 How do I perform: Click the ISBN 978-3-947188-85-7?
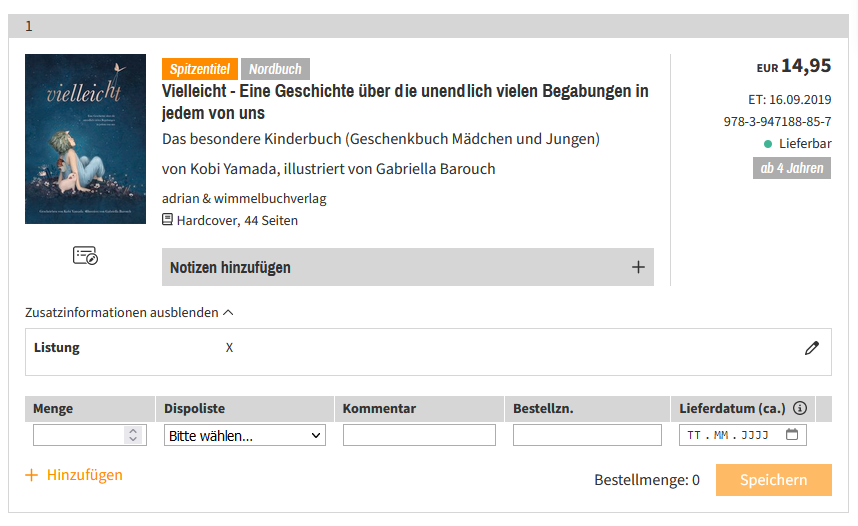pos(777,122)
